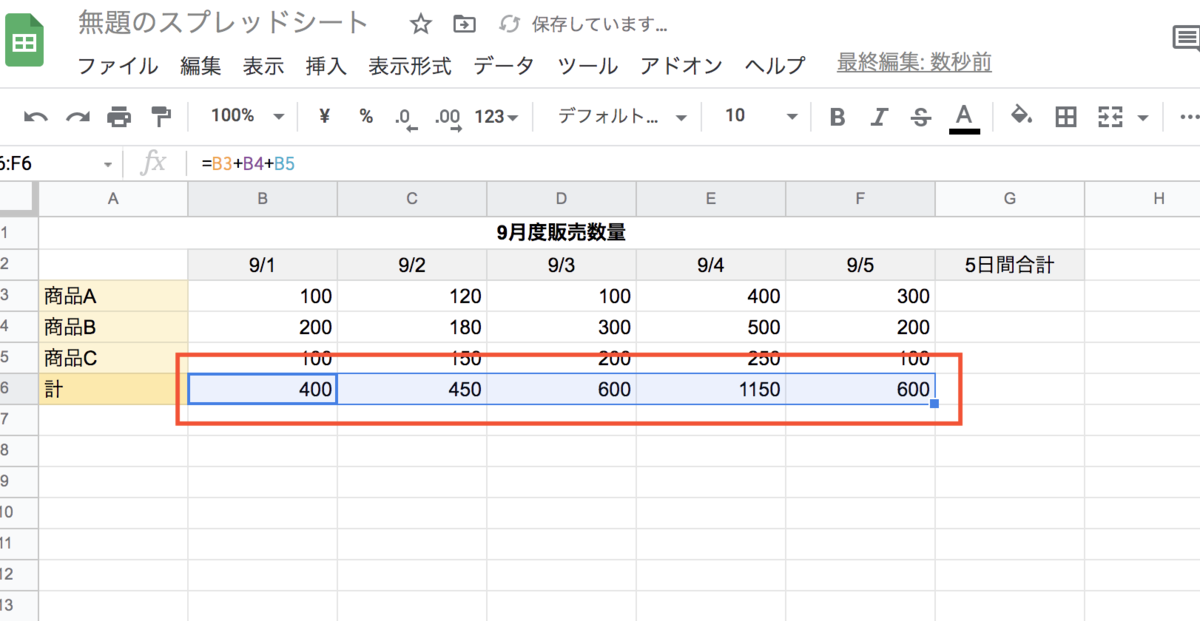Click the Undo arrow
Screen dimensions: 1200x621
37,116
